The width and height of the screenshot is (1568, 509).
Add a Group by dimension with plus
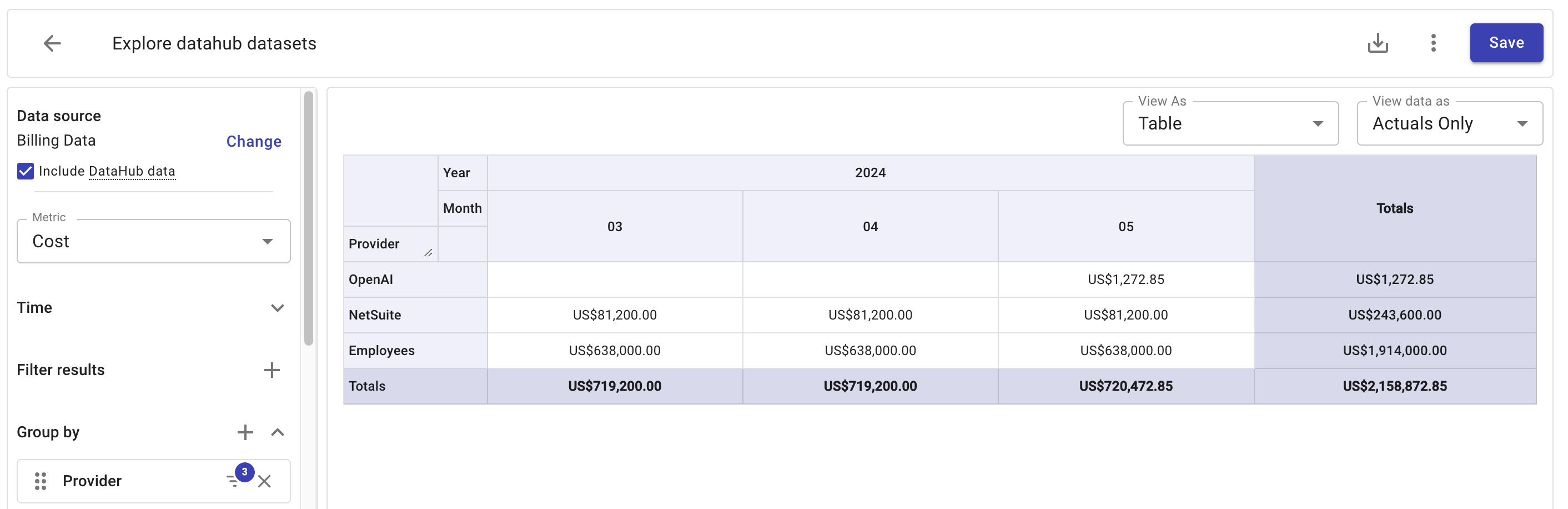245,432
